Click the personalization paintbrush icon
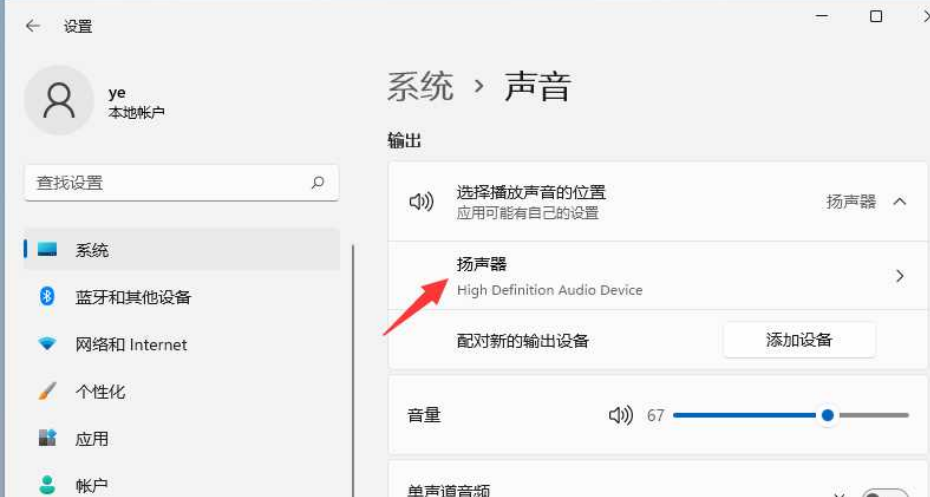930x497 pixels. (47, 391)
